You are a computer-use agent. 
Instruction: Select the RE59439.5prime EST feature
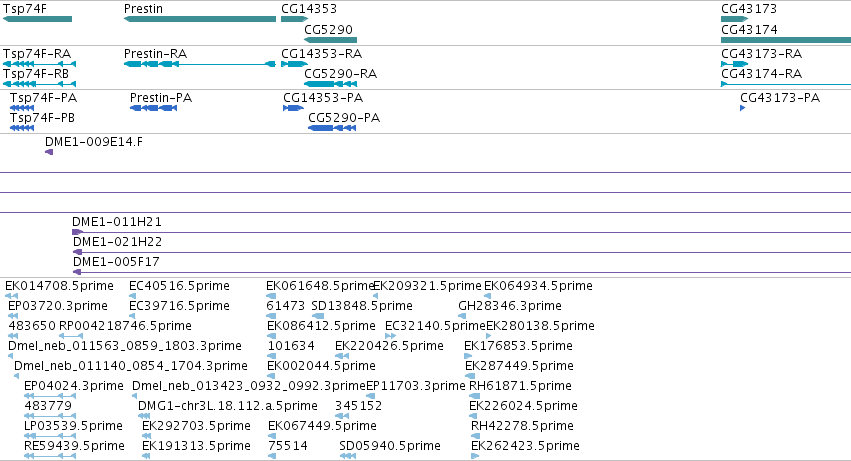click(50, 456)
